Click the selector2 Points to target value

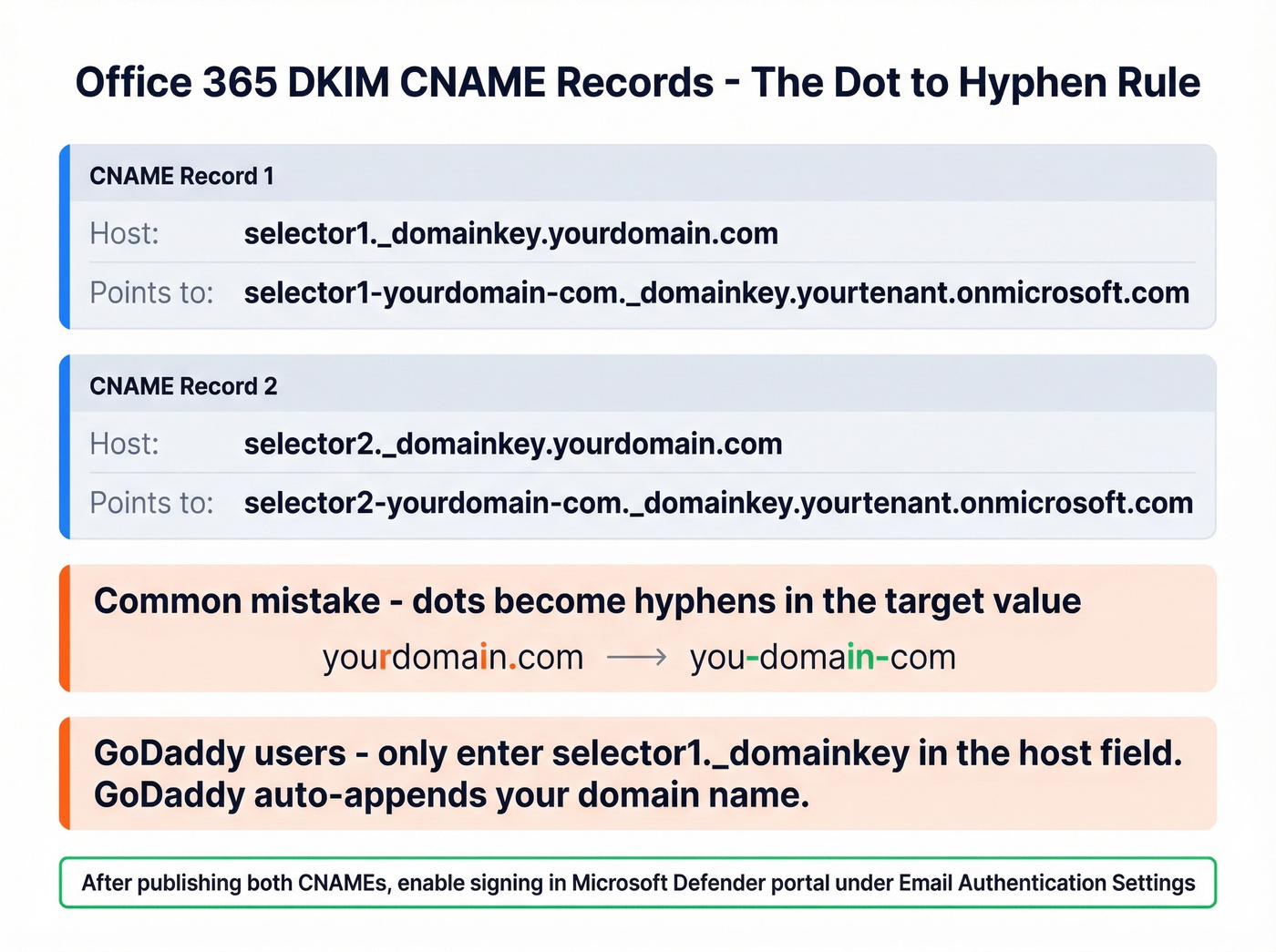point(717,502)
